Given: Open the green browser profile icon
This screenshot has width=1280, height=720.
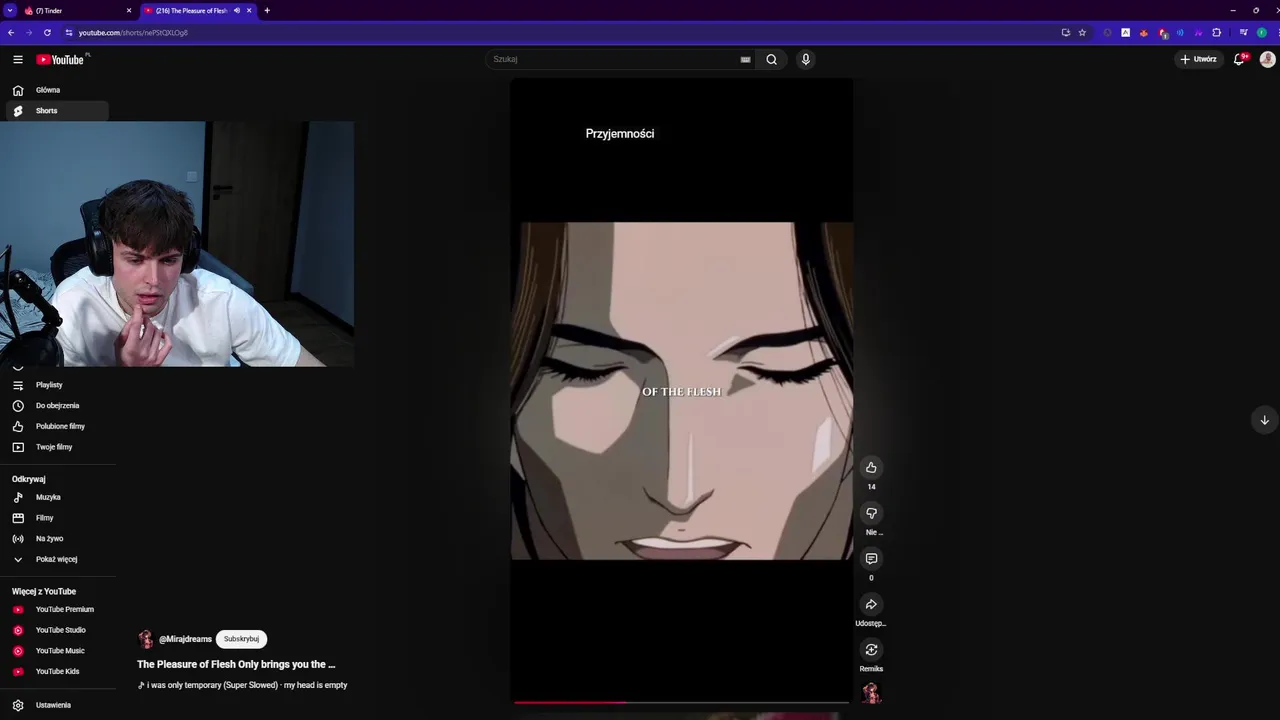Looking at the screenshot, I should click(x=1262, y=33).
